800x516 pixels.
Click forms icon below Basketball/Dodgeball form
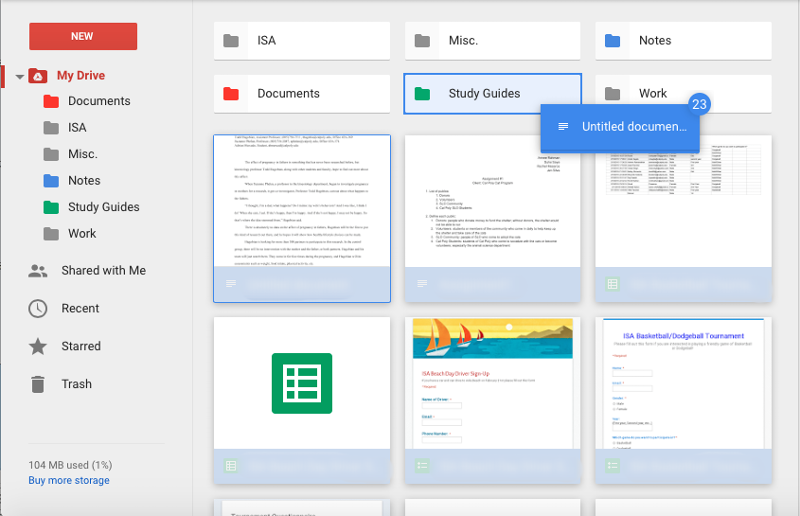pos(612,465)
